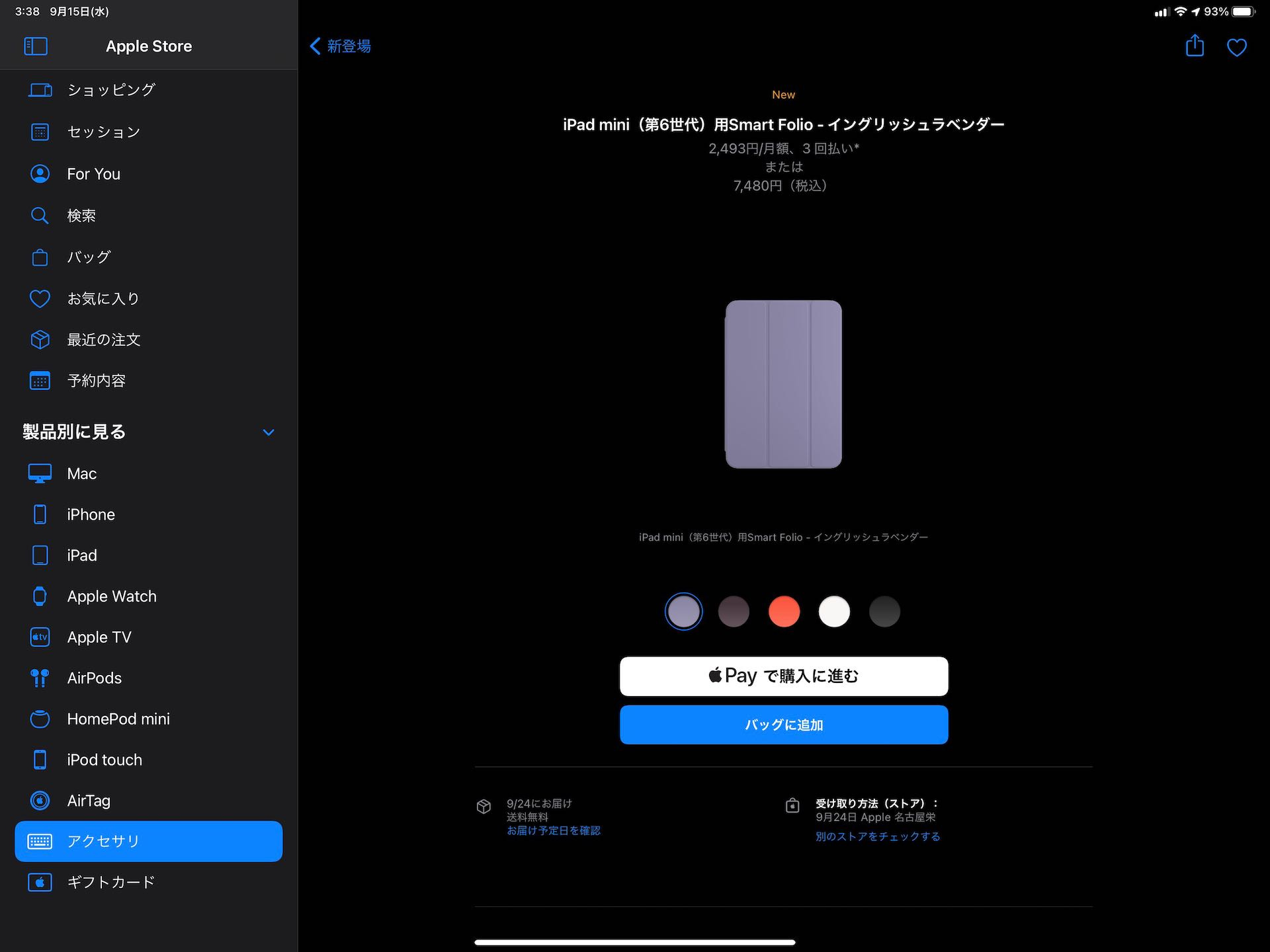Tap Apple Pay で購入に進む button
Viewport: 1270px width, 952px height.
(784, 676)
